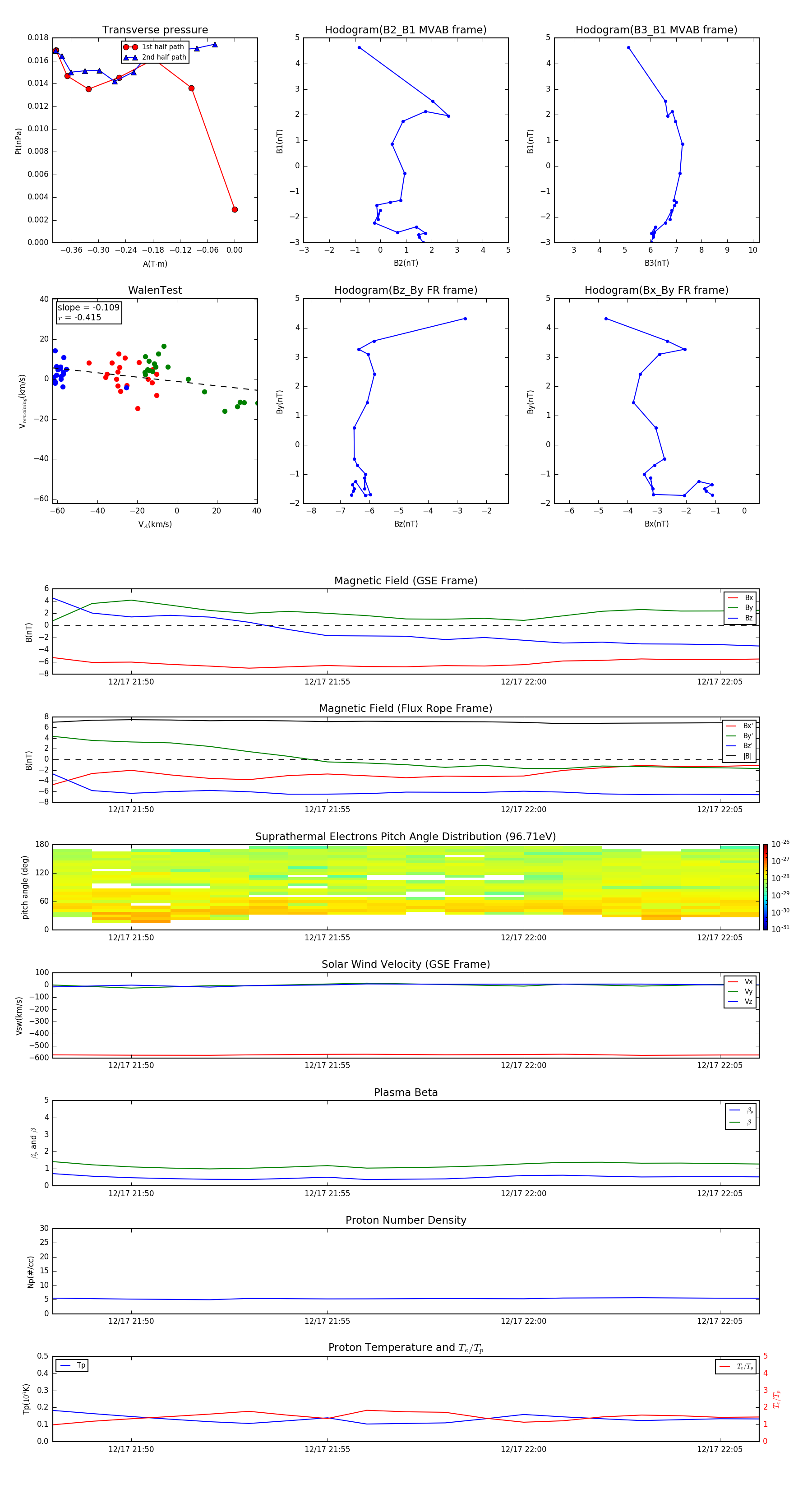Click 'r = -0.415' correlation text

tap(80, 317)
